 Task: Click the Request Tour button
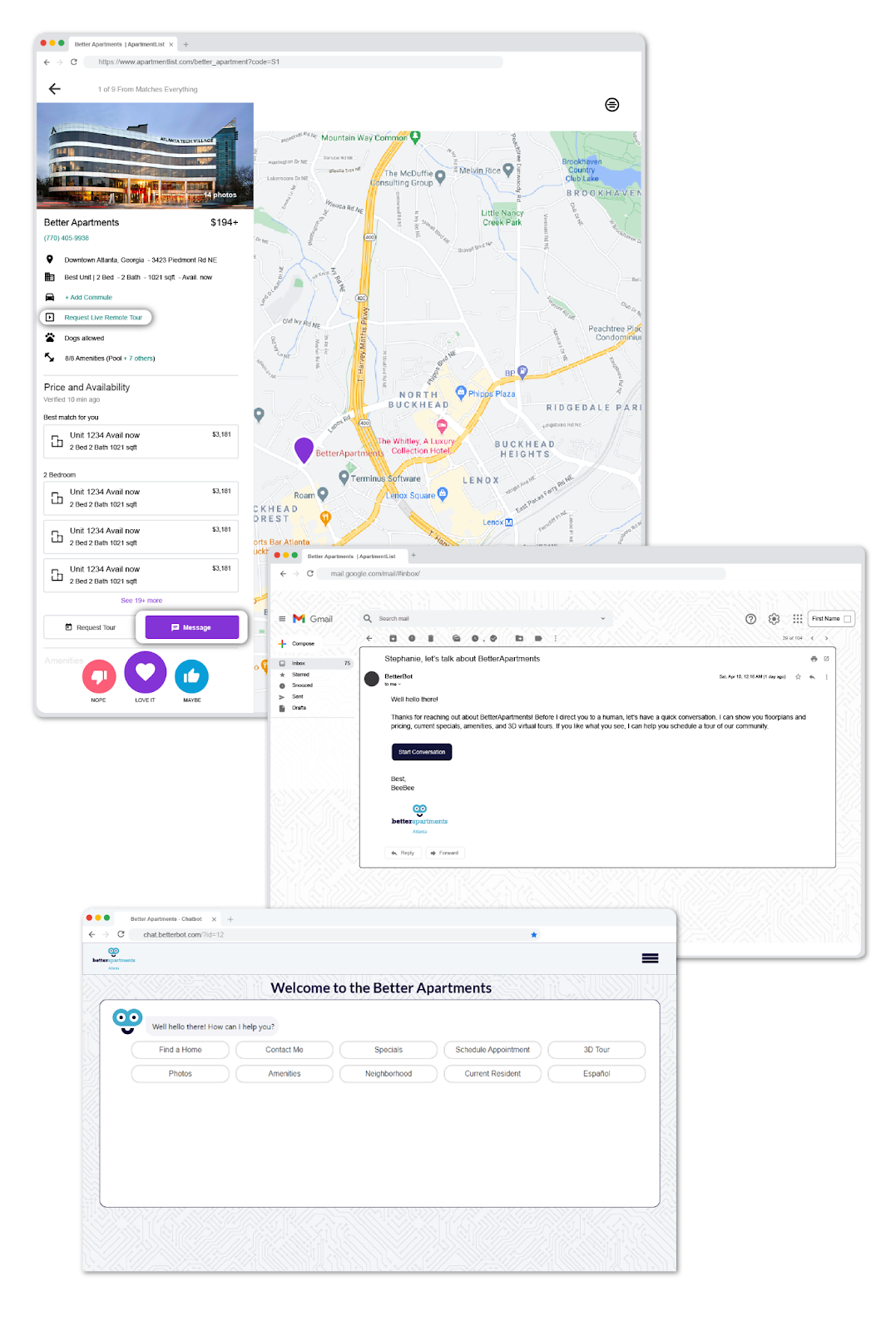[x=91, y=627]
